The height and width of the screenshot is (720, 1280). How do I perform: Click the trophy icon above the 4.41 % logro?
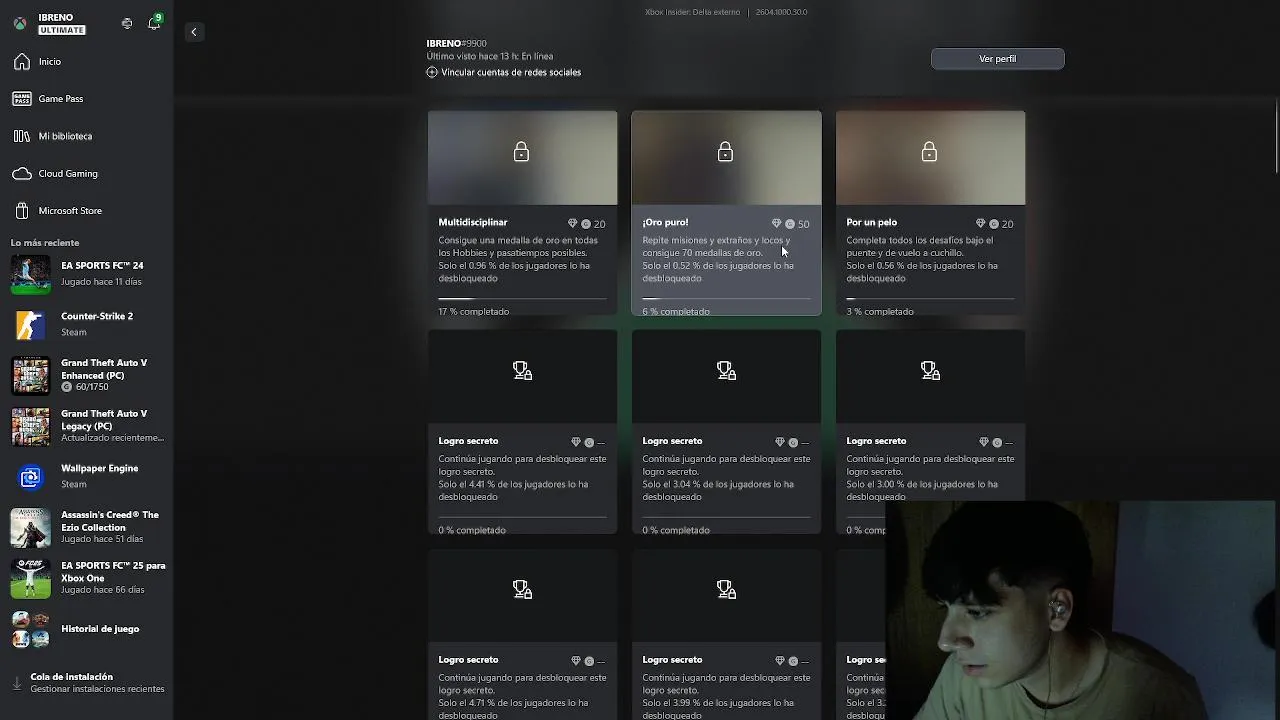pyautogui.click(x=522, y=371)
